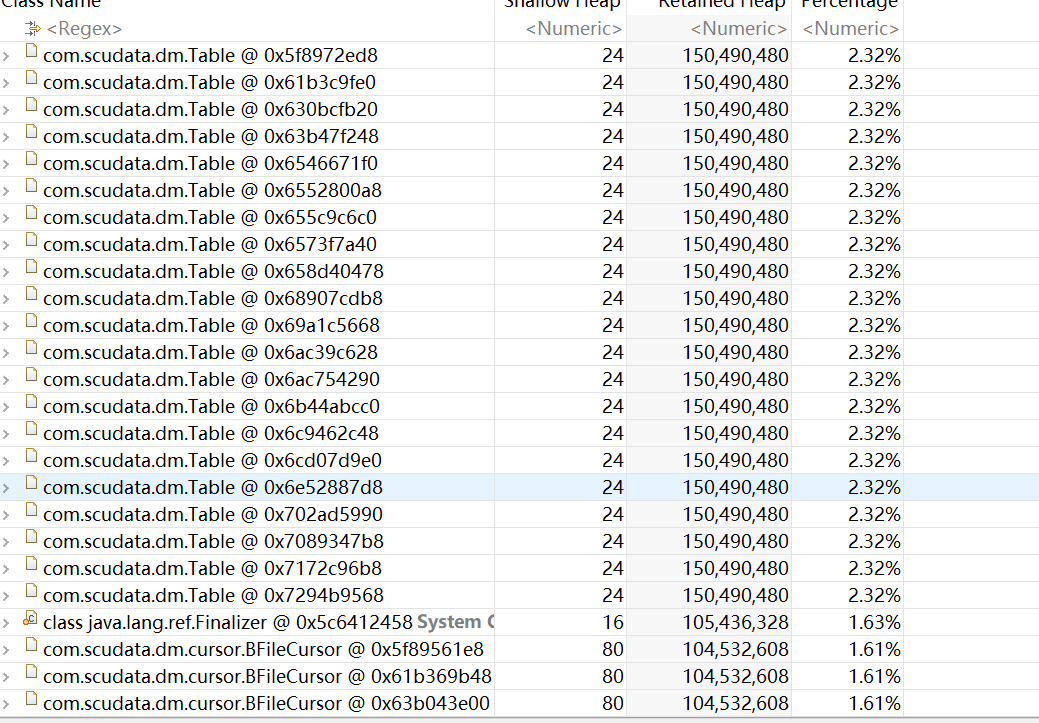
Task: Click object icon of Table @ 0x6e52887d8
Action: [x=31, y=483]
